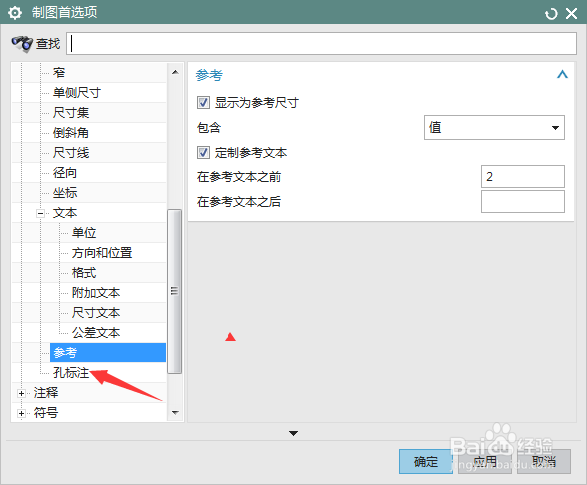Toggle 显示为参考尺寸 checkbox
This screenshot has width=587, height=485.
tap(203, 103)
